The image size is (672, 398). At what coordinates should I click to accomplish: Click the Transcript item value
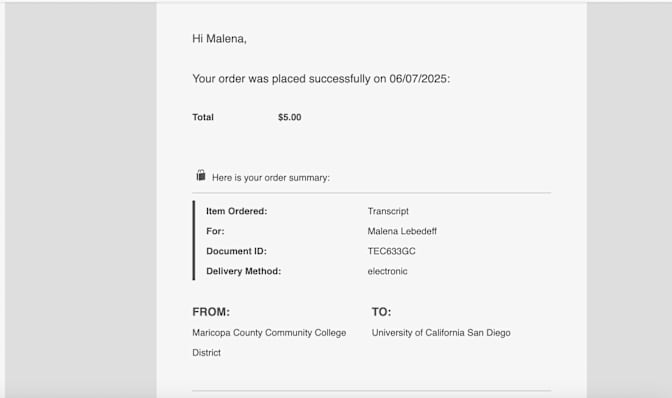click(388, 211)
